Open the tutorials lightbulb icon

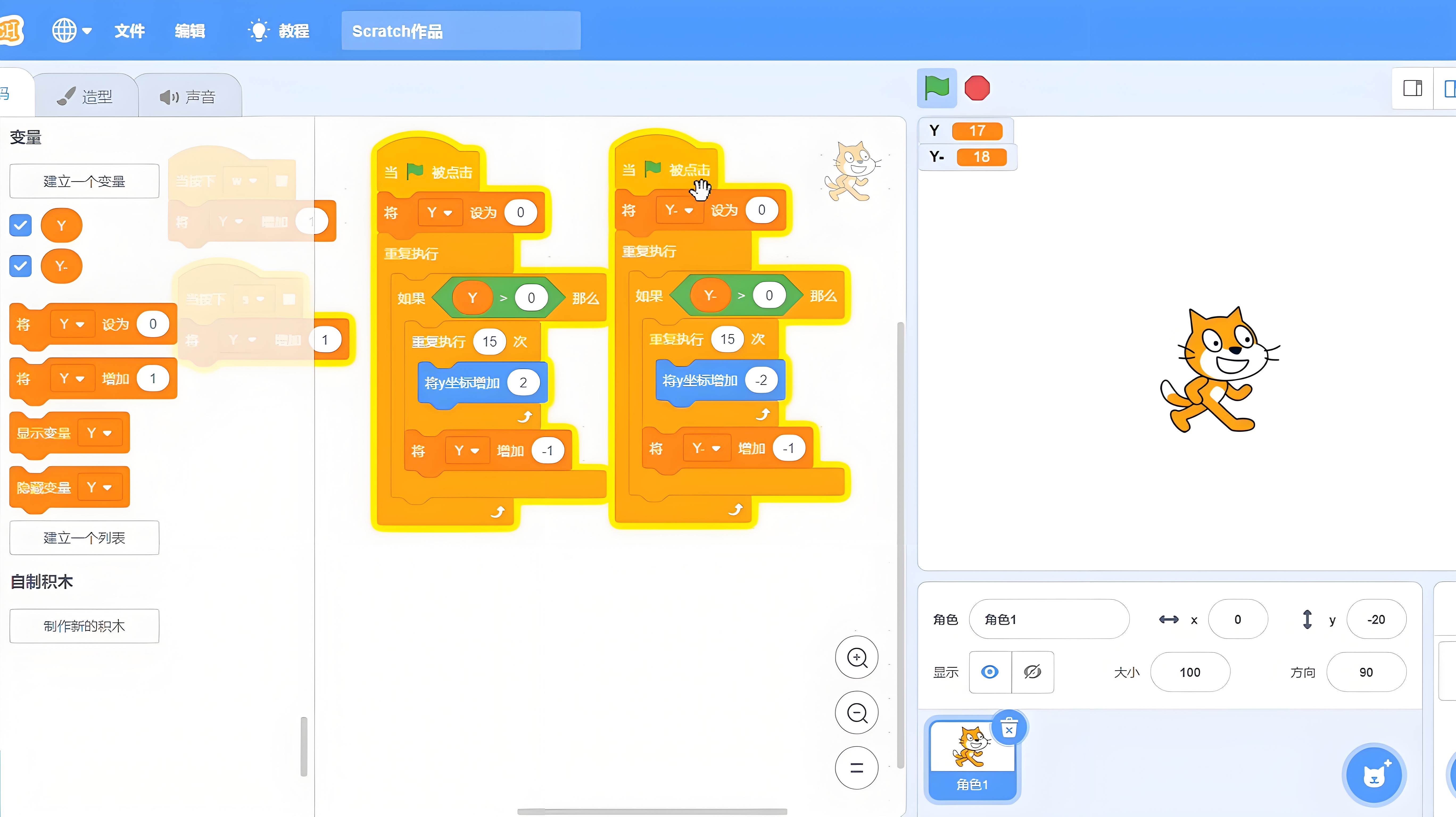258,31
